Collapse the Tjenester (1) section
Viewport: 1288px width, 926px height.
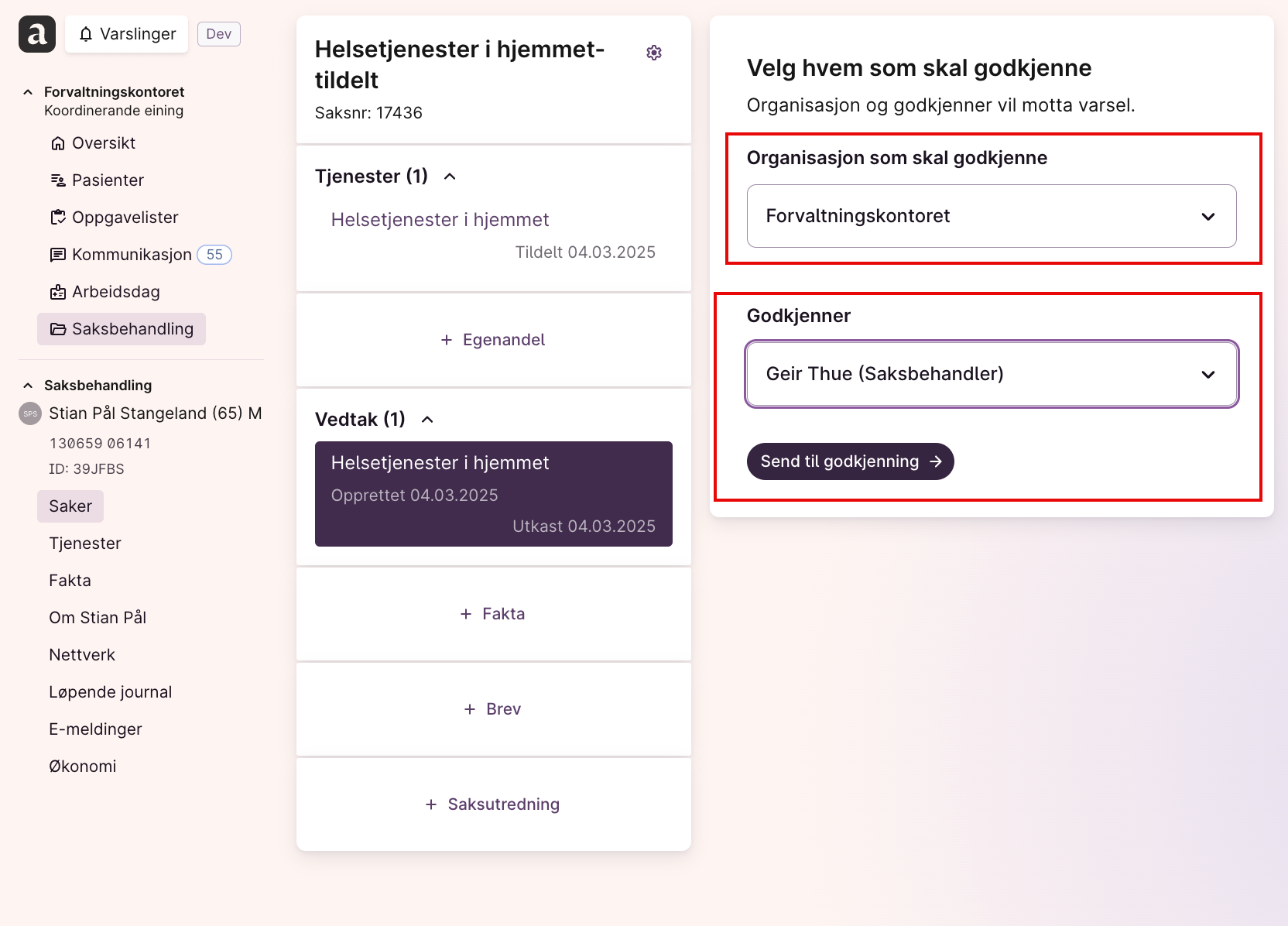(450, 177)
